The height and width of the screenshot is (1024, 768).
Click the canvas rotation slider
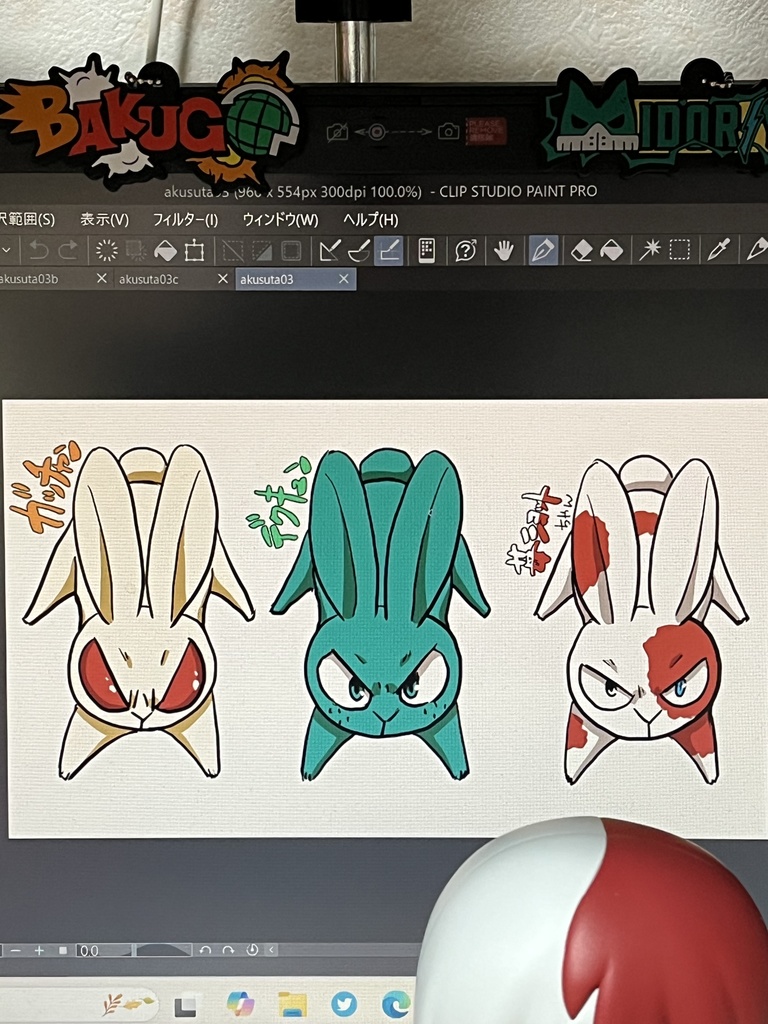[164, 950]
